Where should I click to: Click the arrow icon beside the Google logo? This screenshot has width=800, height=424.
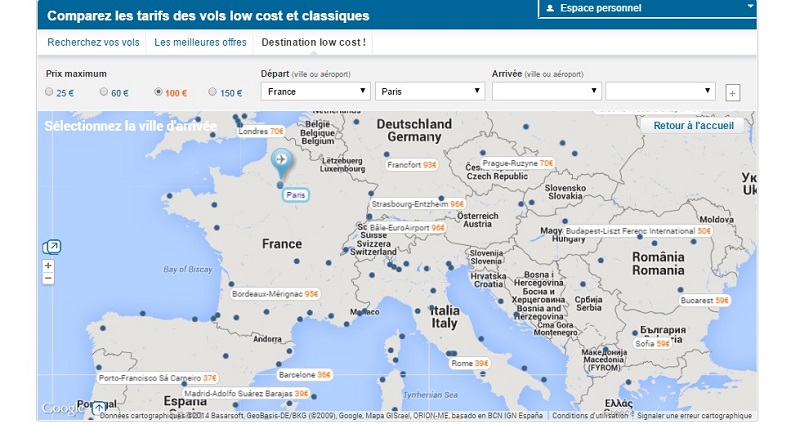[x=98, y=408]
